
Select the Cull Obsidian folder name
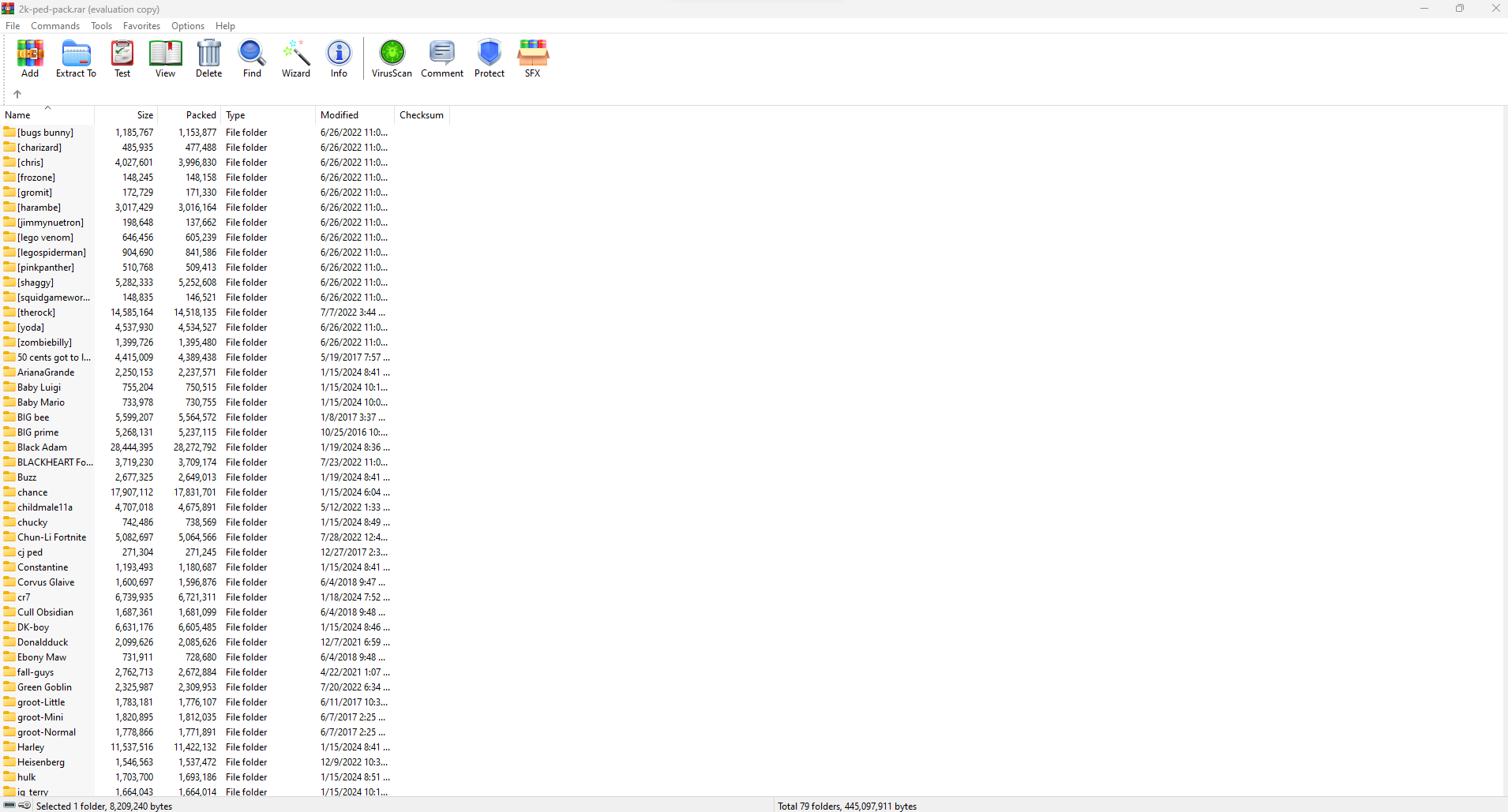45,612
